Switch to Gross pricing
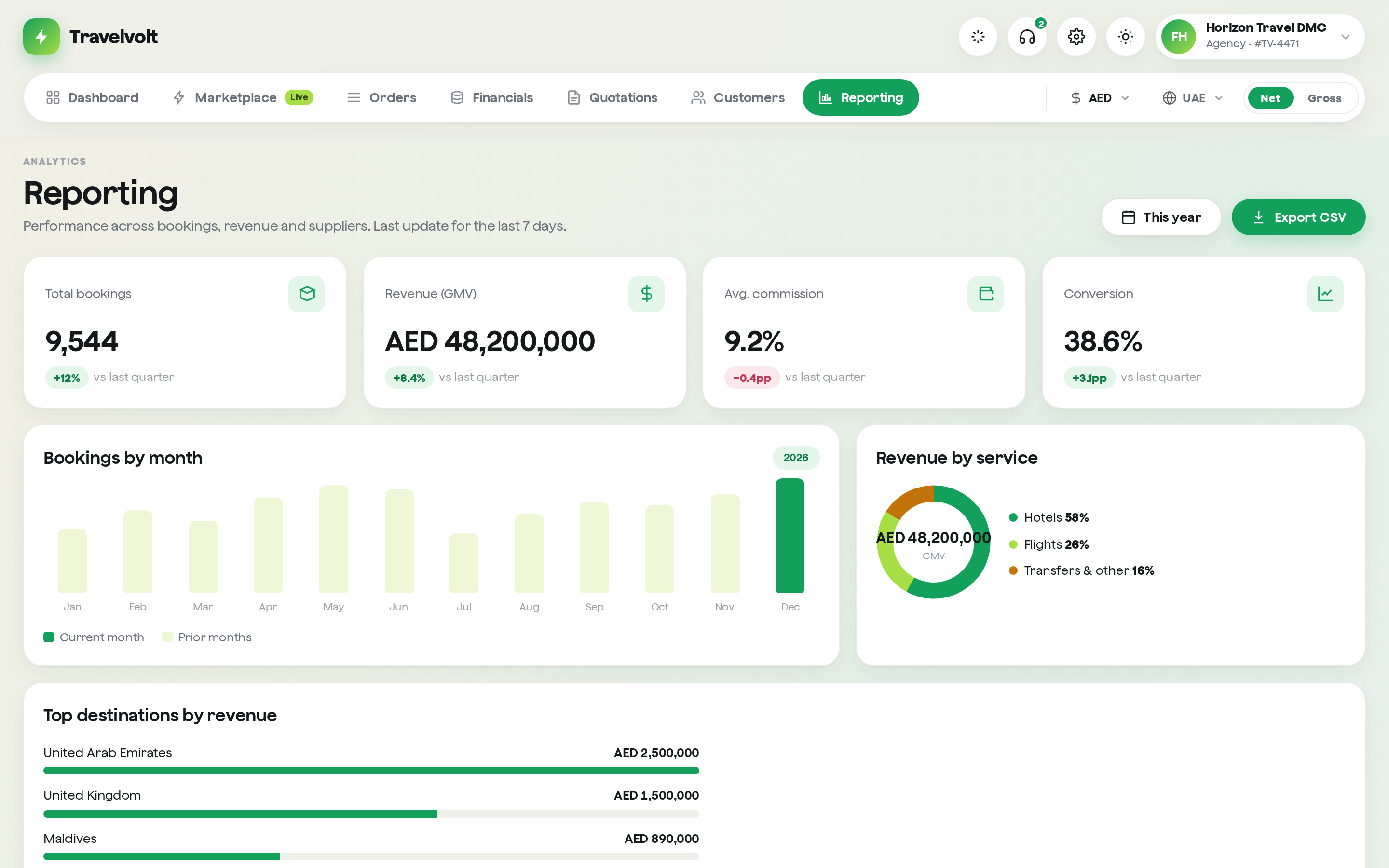Image resolution: width=1389 pixels, height=868 pixels. point(1324,98)
